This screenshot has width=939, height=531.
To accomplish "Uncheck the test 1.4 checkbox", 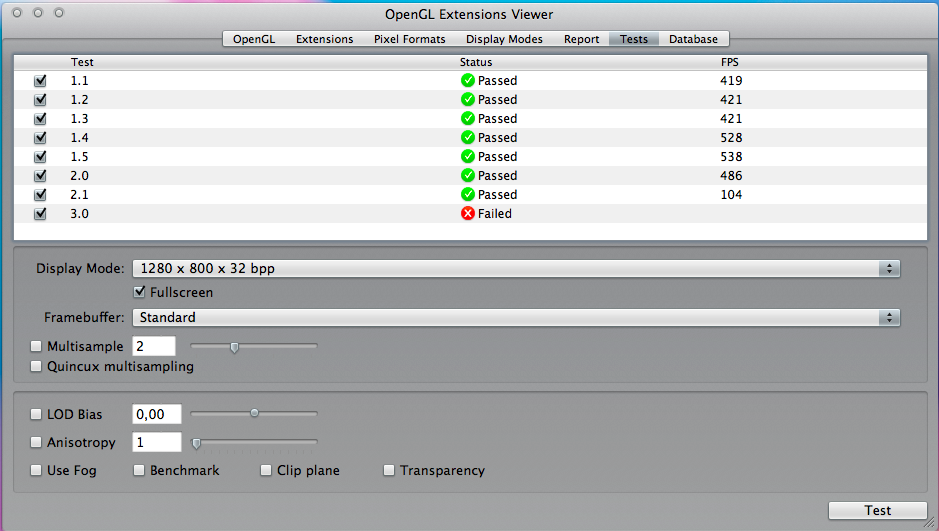I will click(x=40, y=138).
